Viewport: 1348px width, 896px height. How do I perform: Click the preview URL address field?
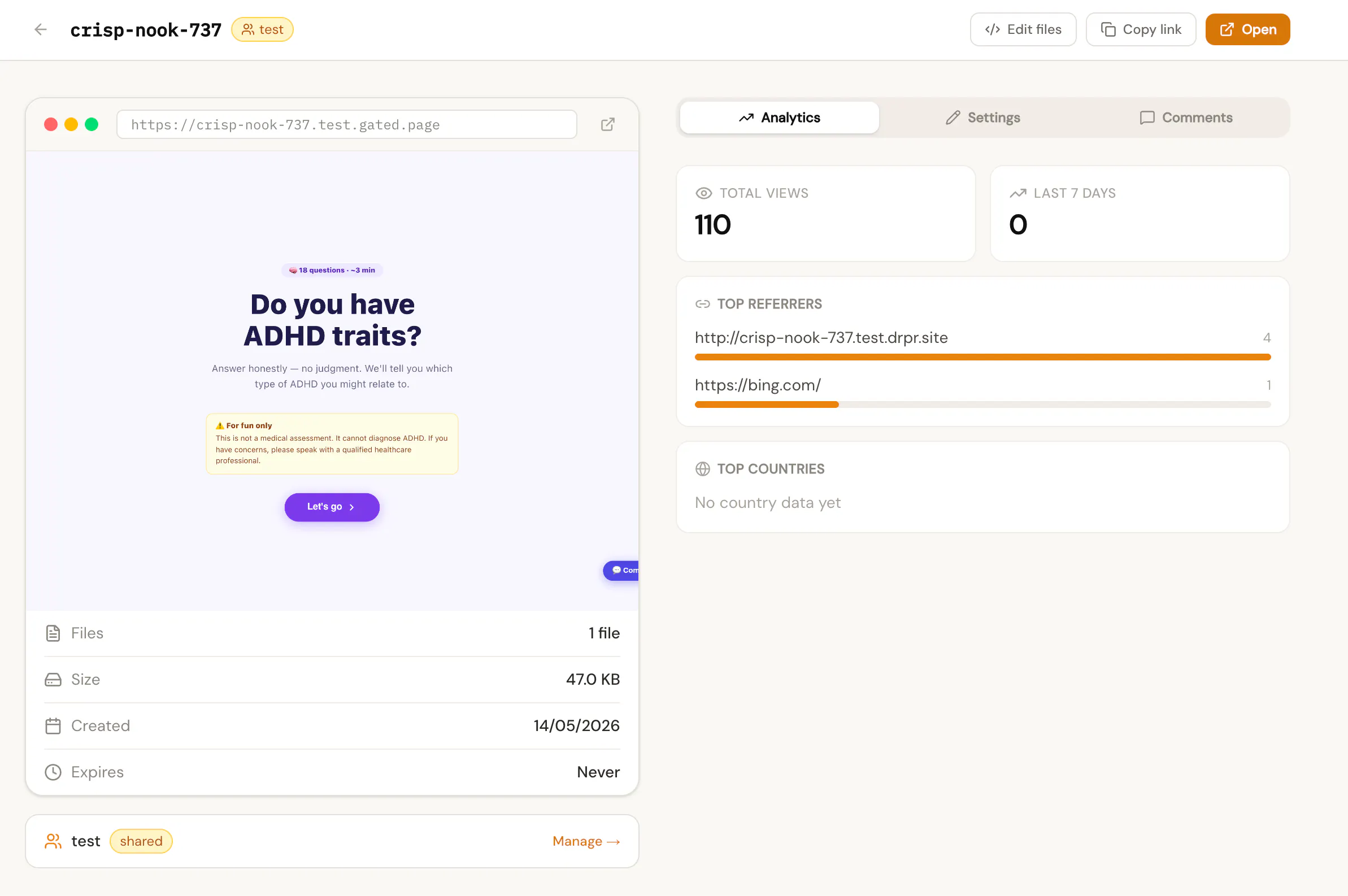click(x=347, y=125)
